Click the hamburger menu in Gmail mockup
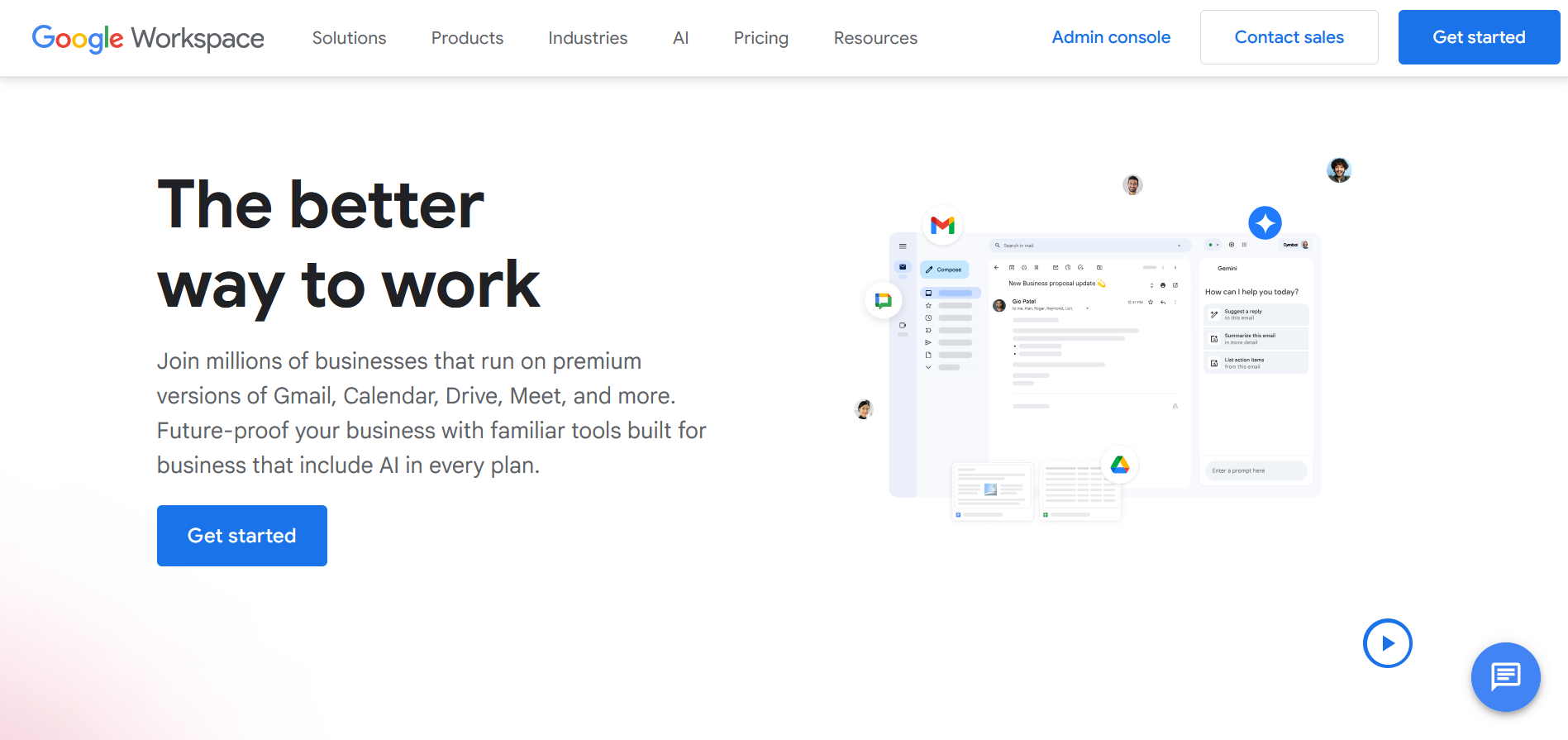1568x740 pixels. pyautogui.click(x=903, y=246)
